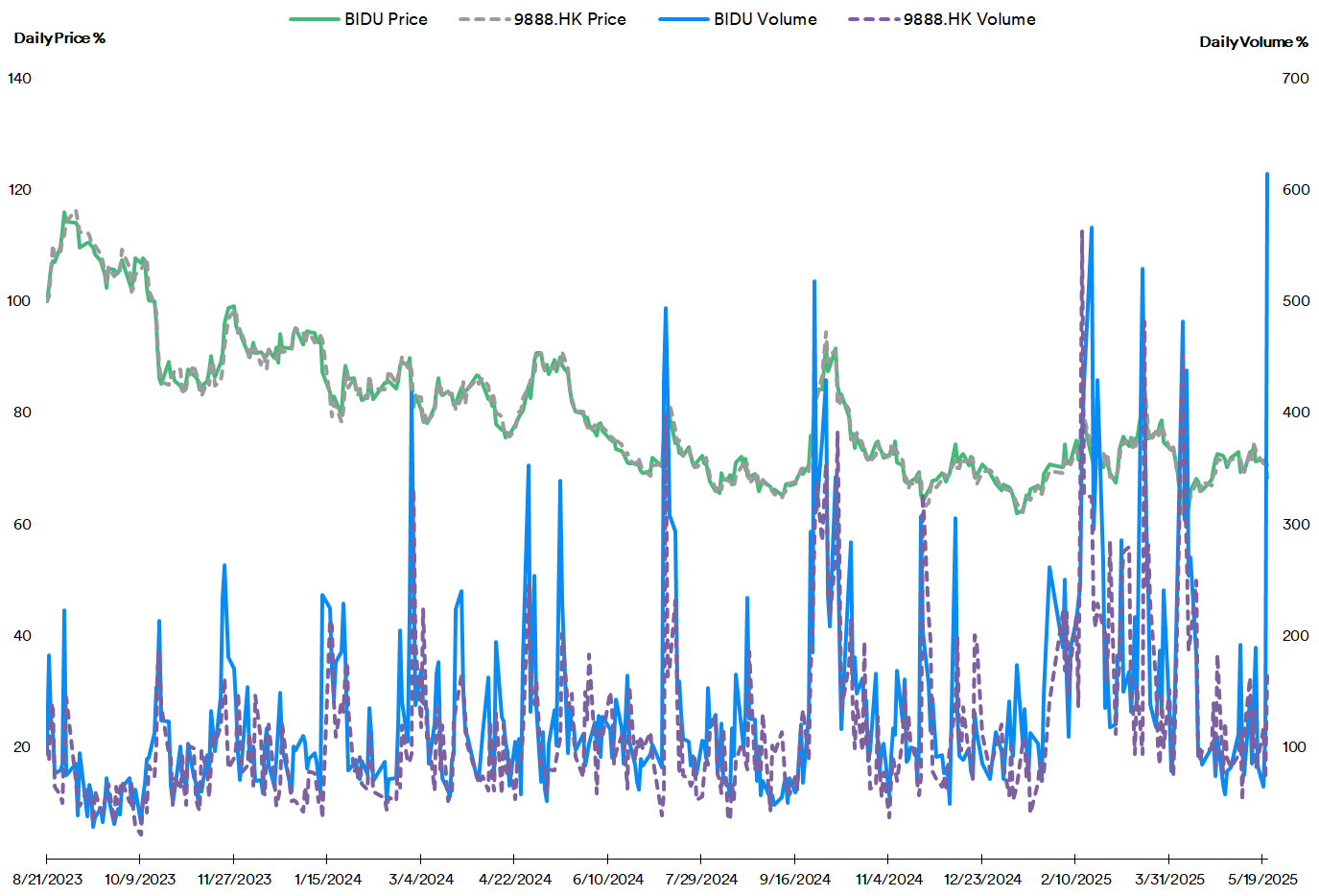The width and height of the screenshot is (1319, 896).
Task: Click the purple volume spike near 2/10/2025
Action: [1081, 235]
